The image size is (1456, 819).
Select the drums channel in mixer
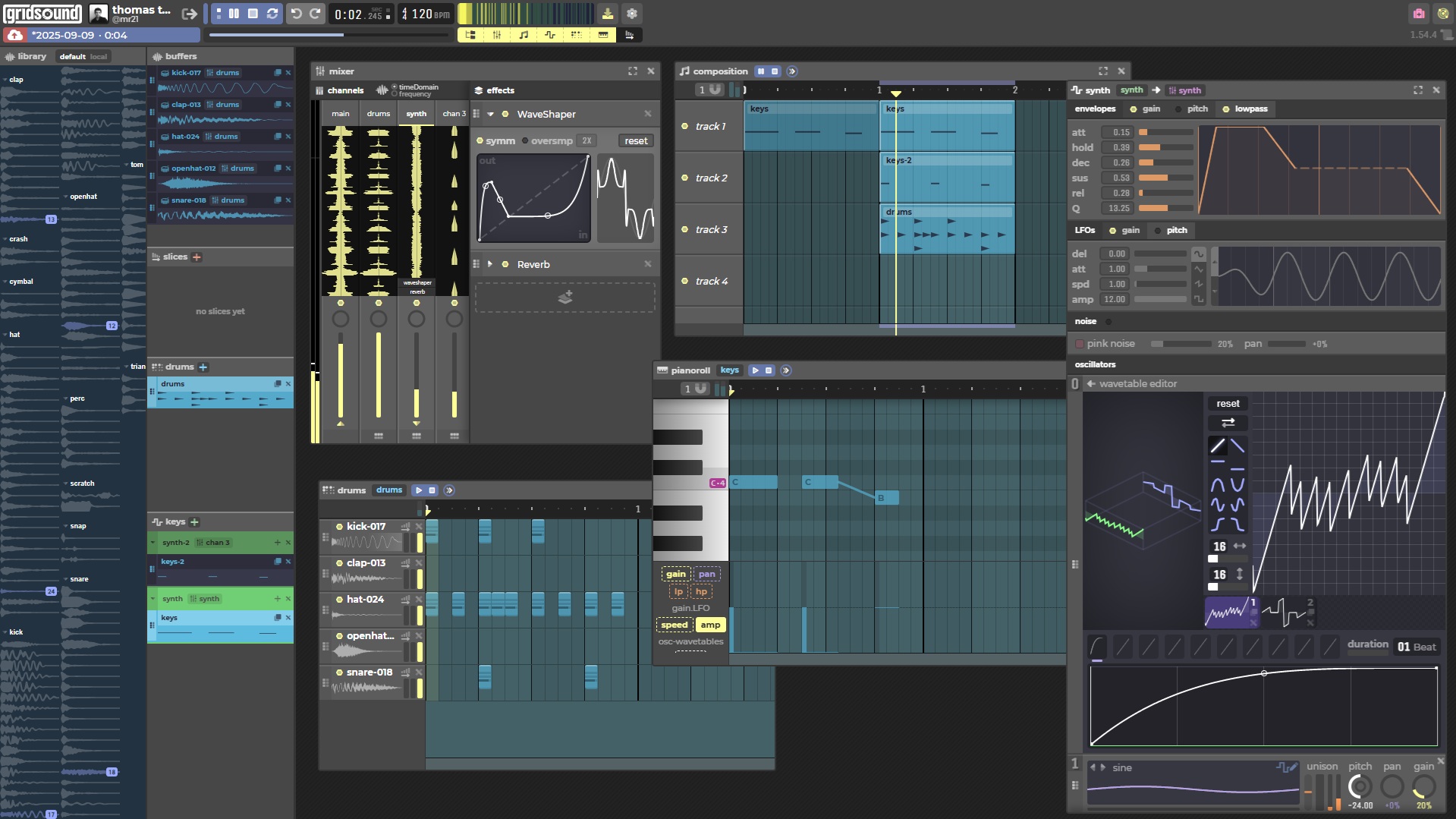[x=379, y=114]
